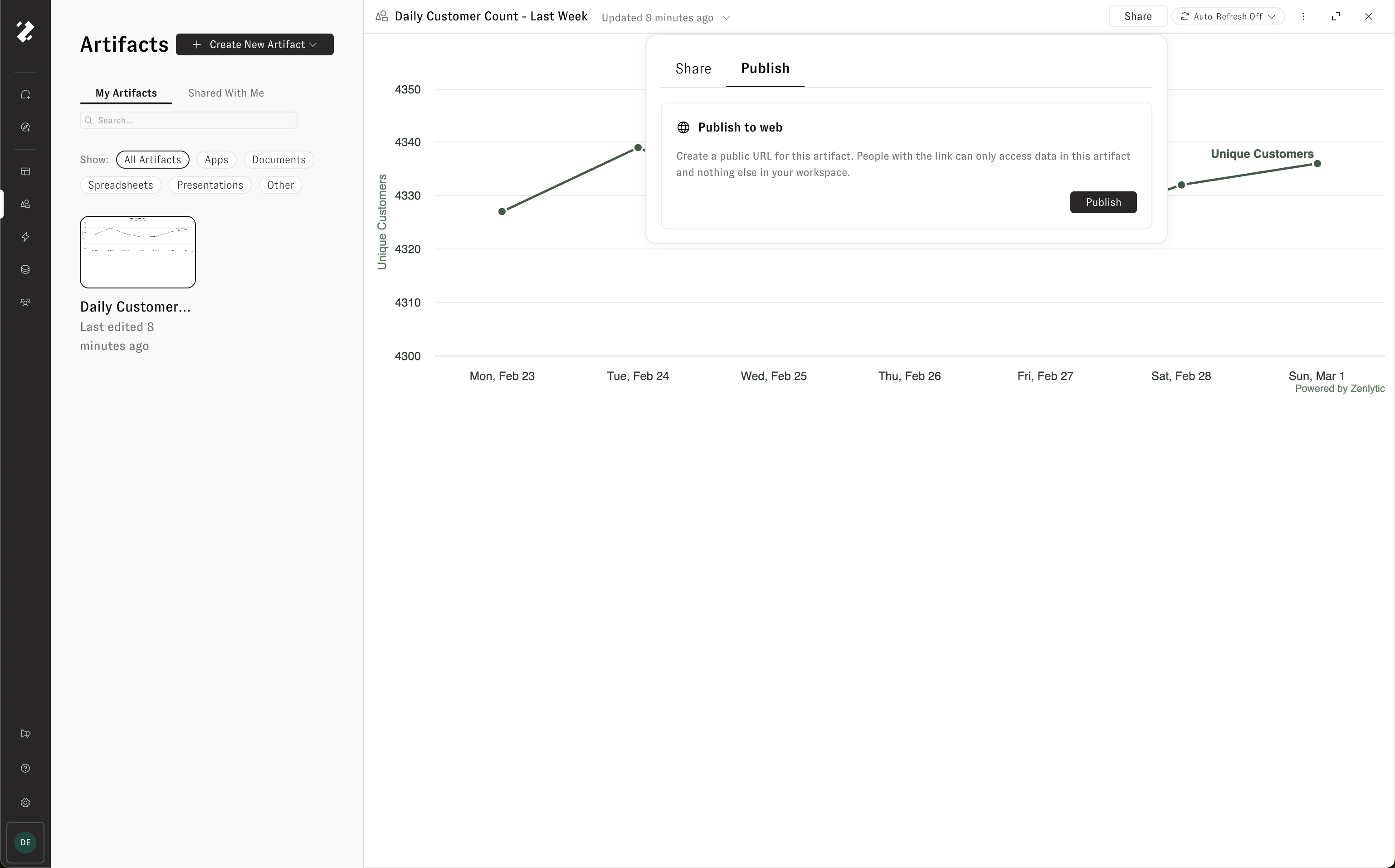Open settings gear icon in sidebar
Viewport: 1395px width, 868px height.
(x=25, y=803)
